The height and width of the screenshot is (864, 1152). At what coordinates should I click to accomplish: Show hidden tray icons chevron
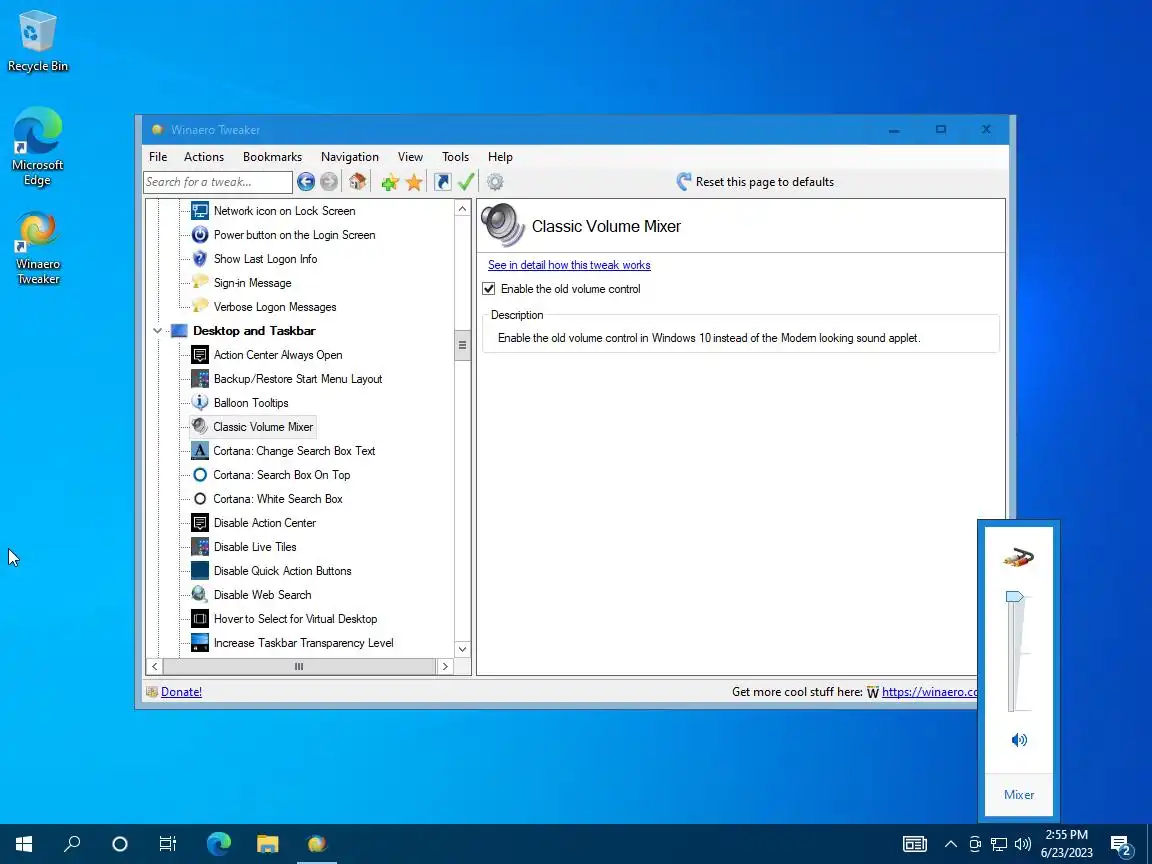(x=951, y=844)
